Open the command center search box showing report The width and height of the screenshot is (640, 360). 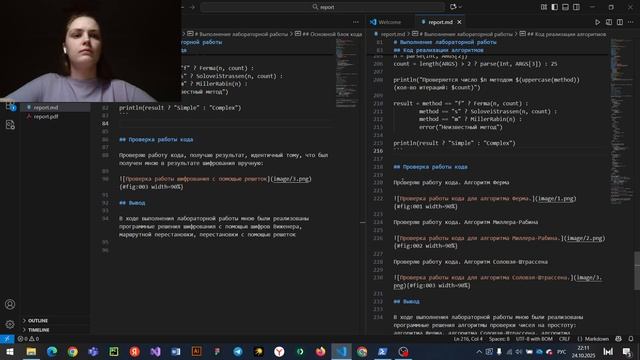[322, 7]
